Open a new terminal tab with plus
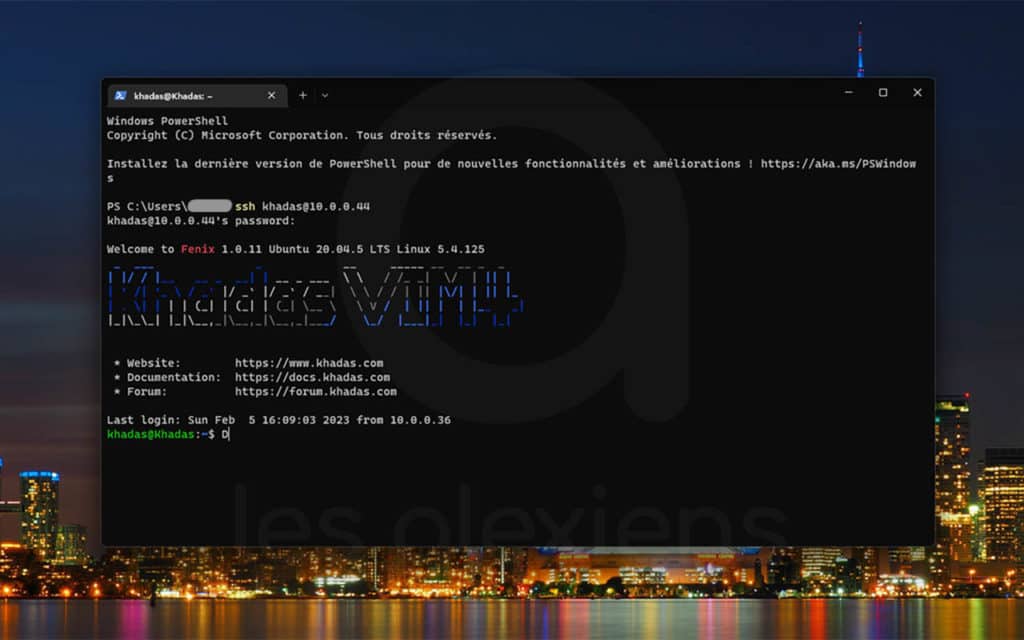The image size is (1024, 640). [302, 95]
